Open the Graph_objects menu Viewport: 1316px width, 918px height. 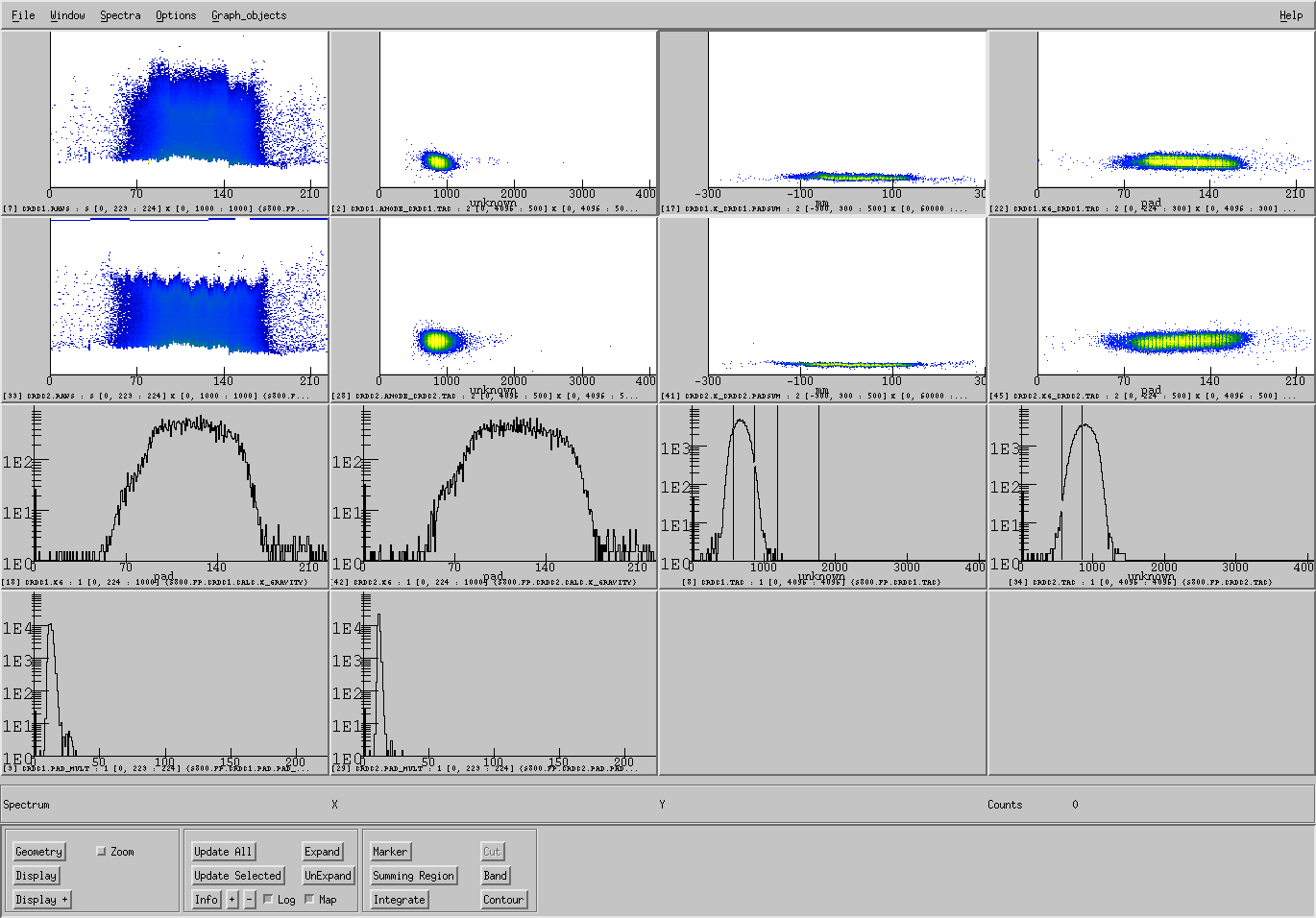(249, 15)
